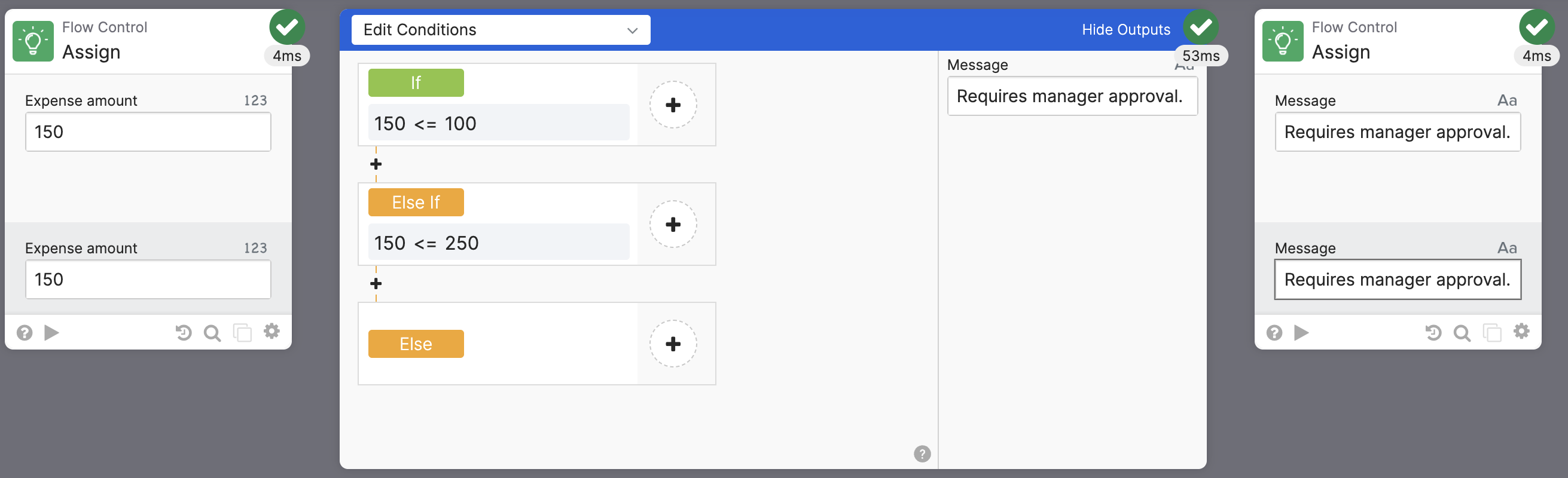The image size is (1568, 478).
Task: Open help on the left Assign card
Action: [x=25, y=333]
